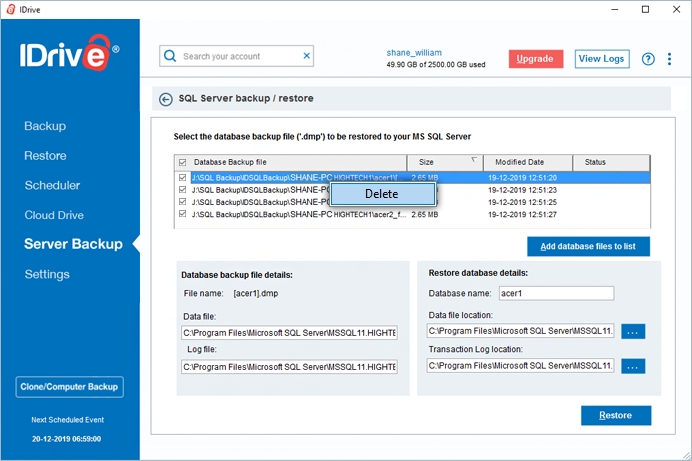Click the Restore button at the bottom right

616,415
